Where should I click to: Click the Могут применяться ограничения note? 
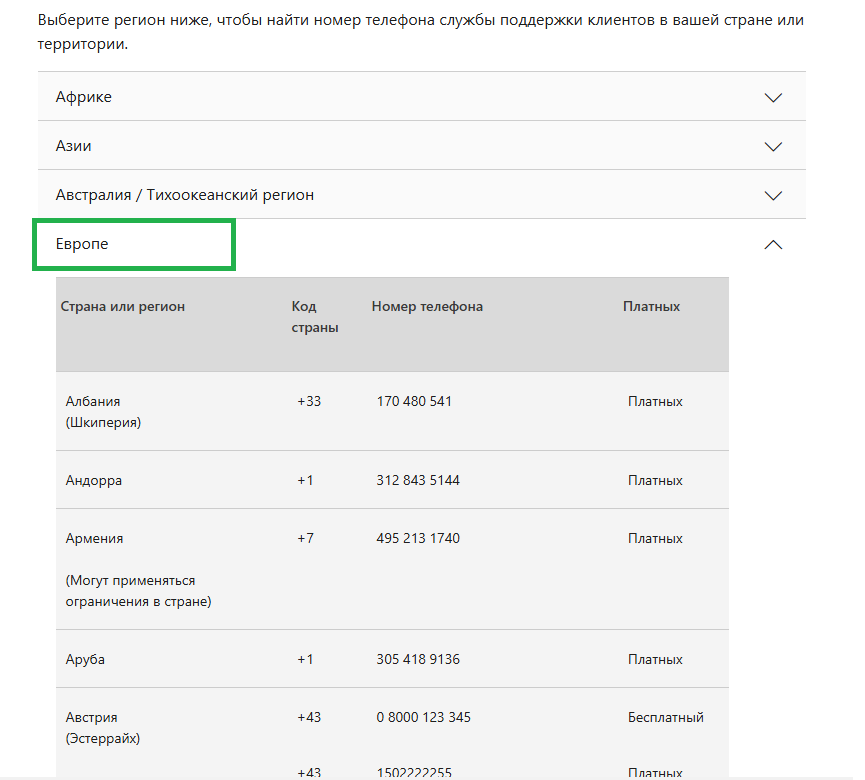click(138, 591)
